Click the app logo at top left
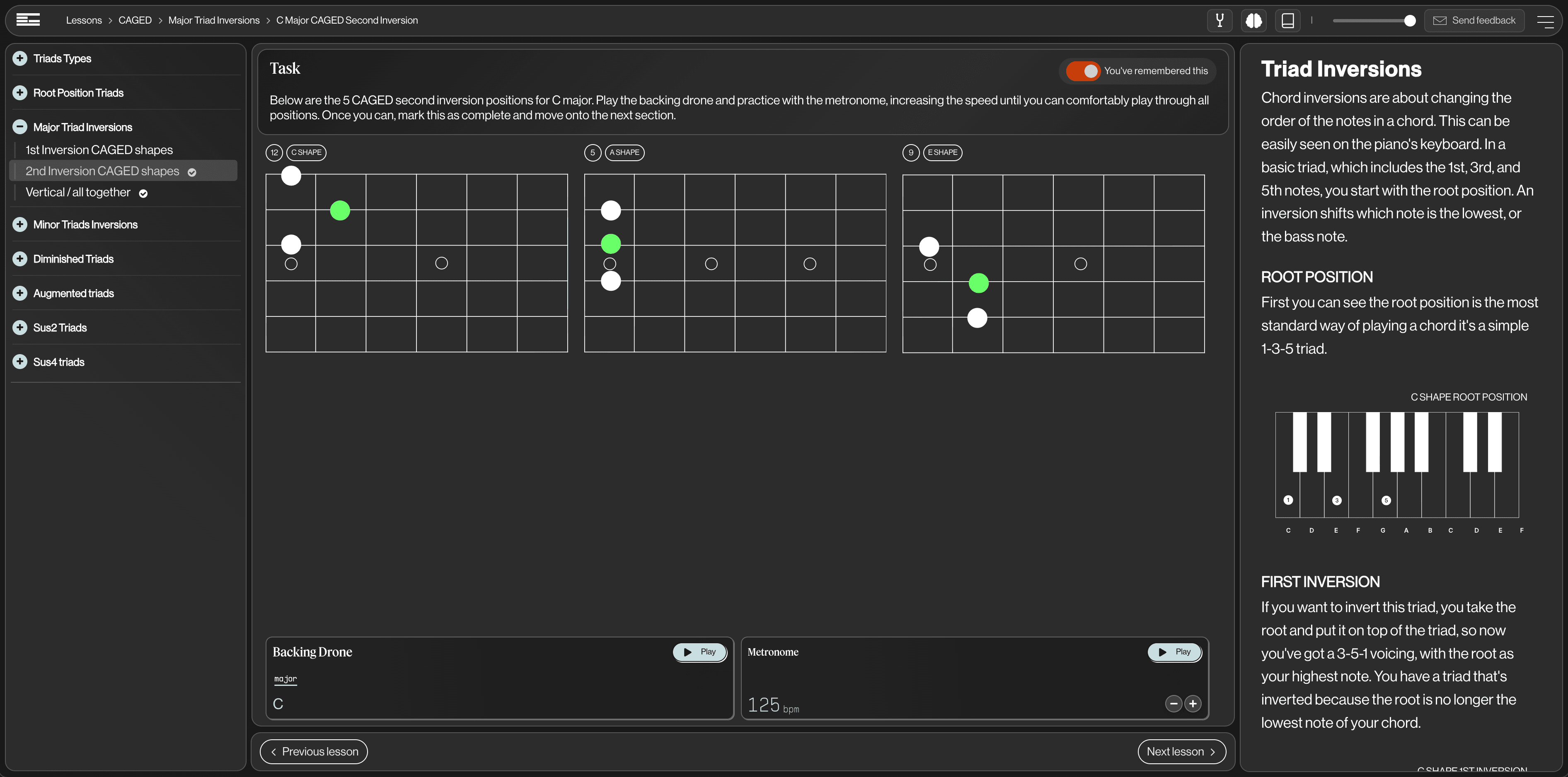Screen dimensions: 1568x777 pyautogui.click(x=28, y=20)
